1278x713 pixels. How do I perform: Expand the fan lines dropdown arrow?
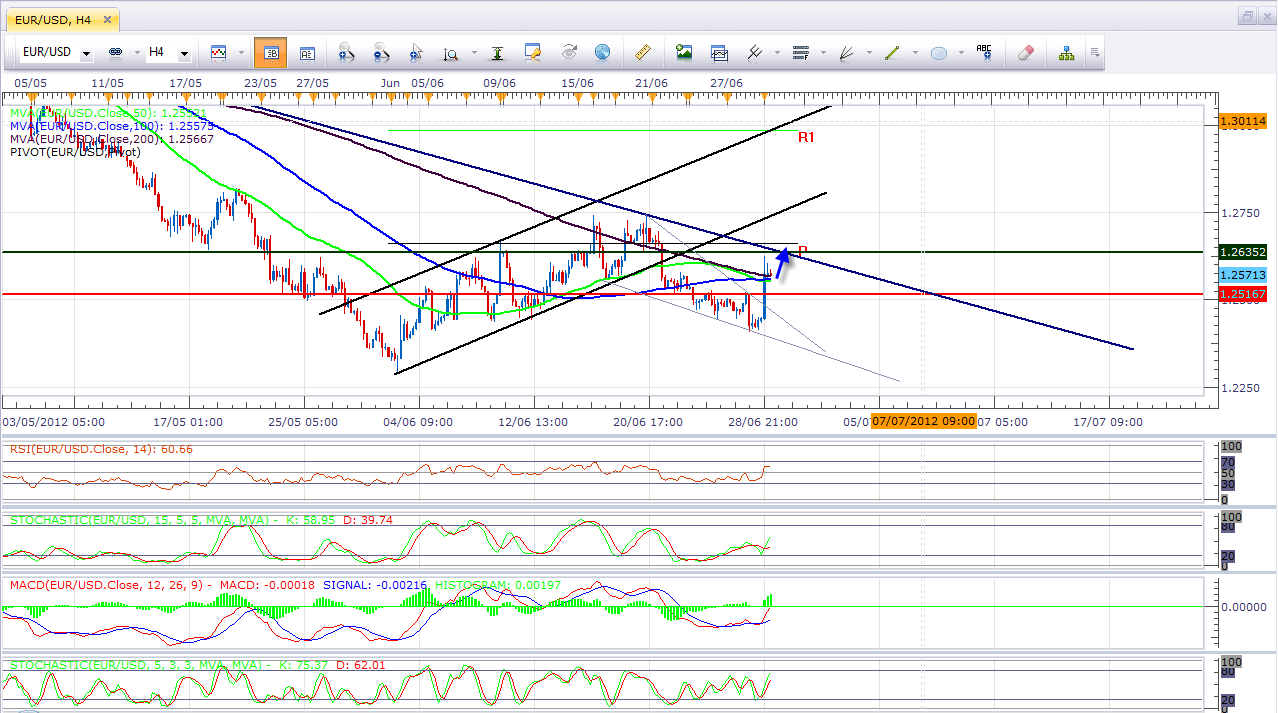(868, 53)
